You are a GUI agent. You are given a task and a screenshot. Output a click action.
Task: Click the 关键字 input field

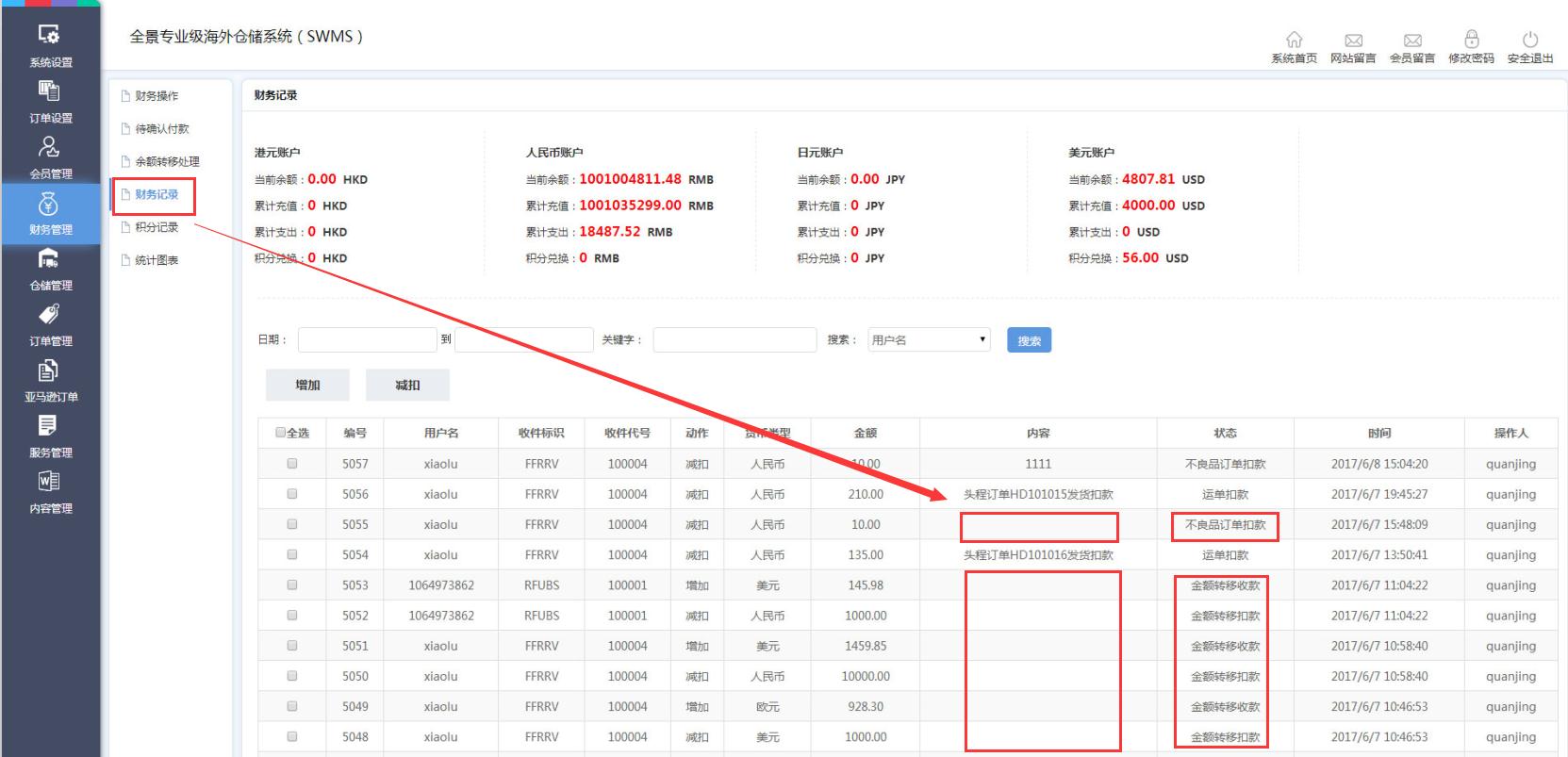pyautogui.click(x=734, y=340)
